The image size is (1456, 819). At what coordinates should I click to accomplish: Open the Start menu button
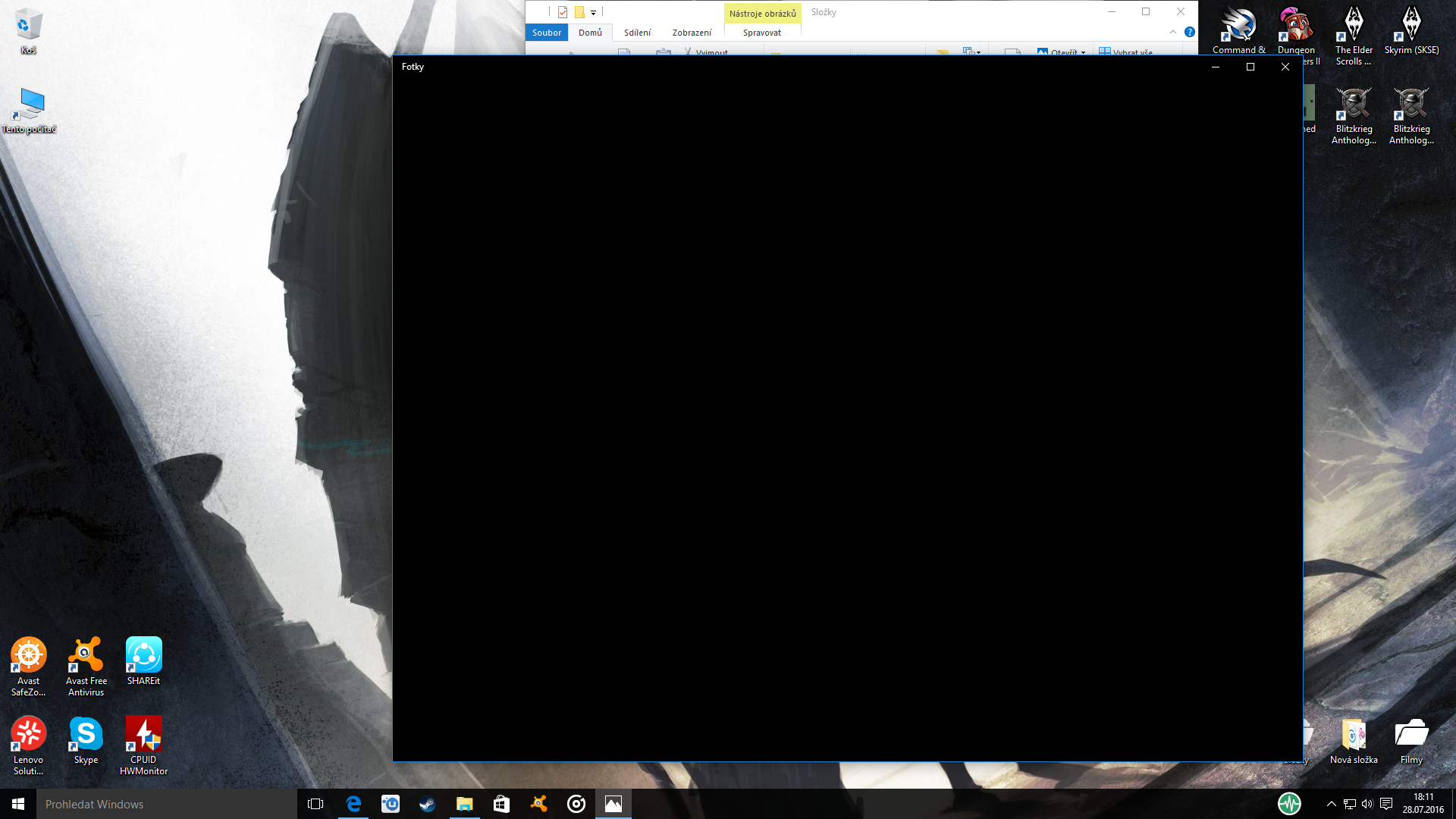pyautogui.click(x=18, y=804)
